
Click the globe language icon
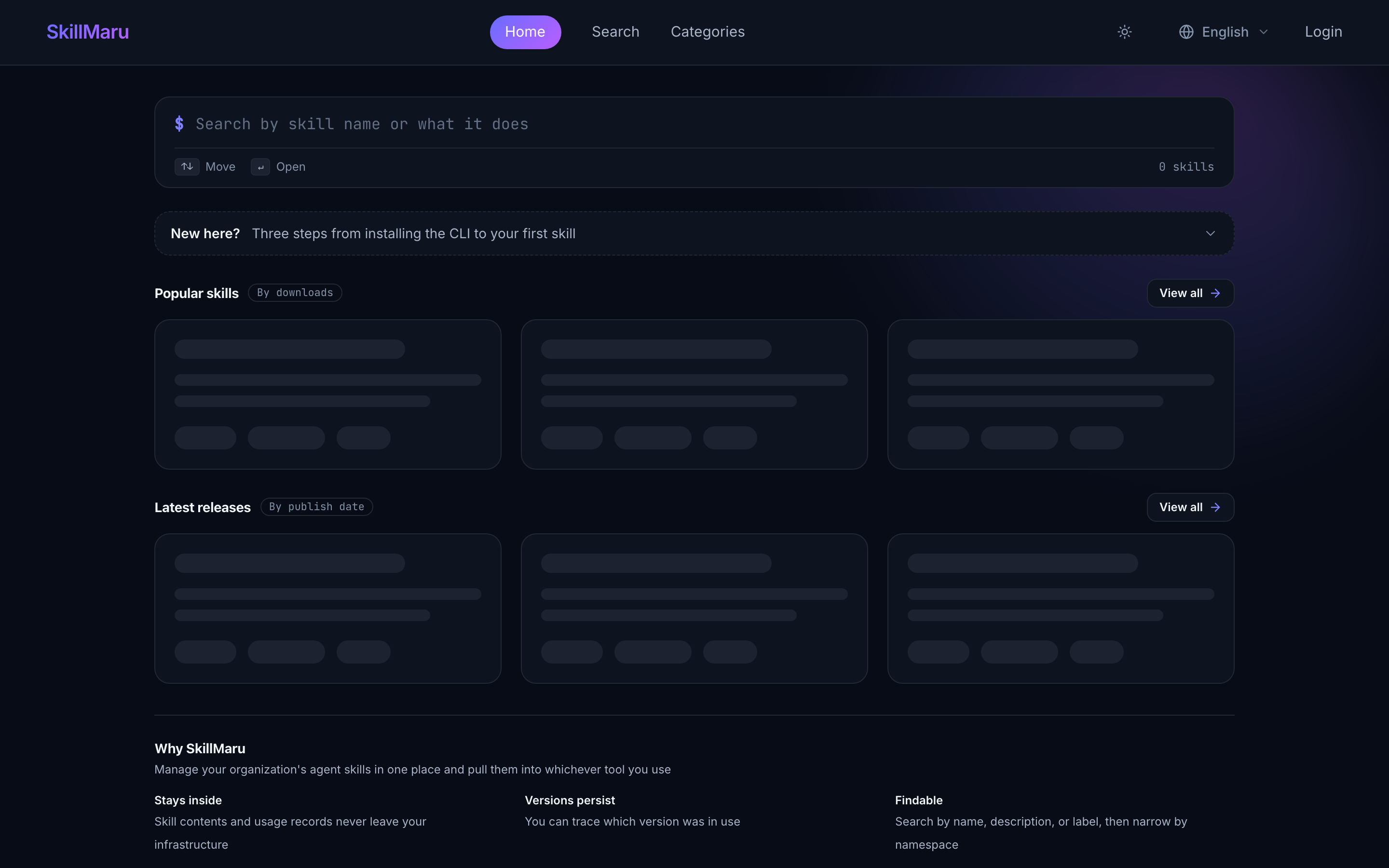pyautogui.click(x=1186, y=32)
